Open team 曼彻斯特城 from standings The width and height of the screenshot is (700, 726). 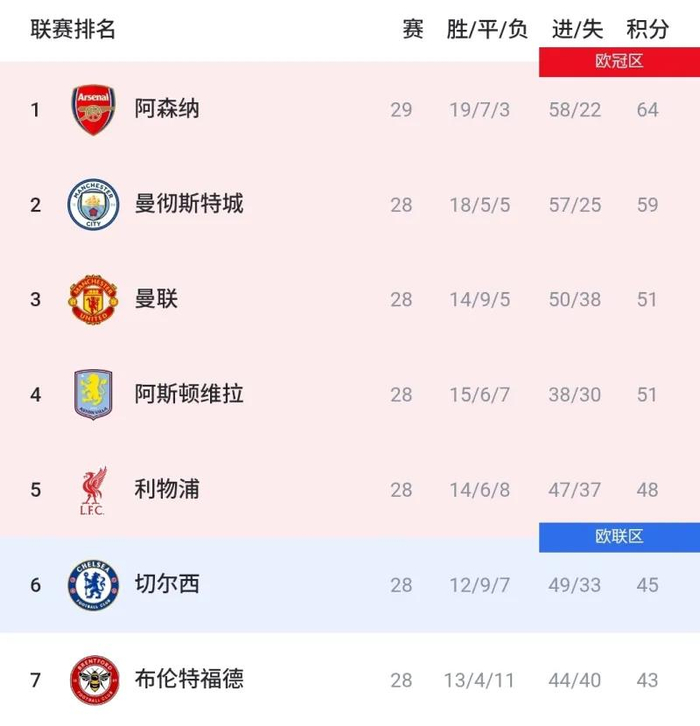[x=189, y=204]
